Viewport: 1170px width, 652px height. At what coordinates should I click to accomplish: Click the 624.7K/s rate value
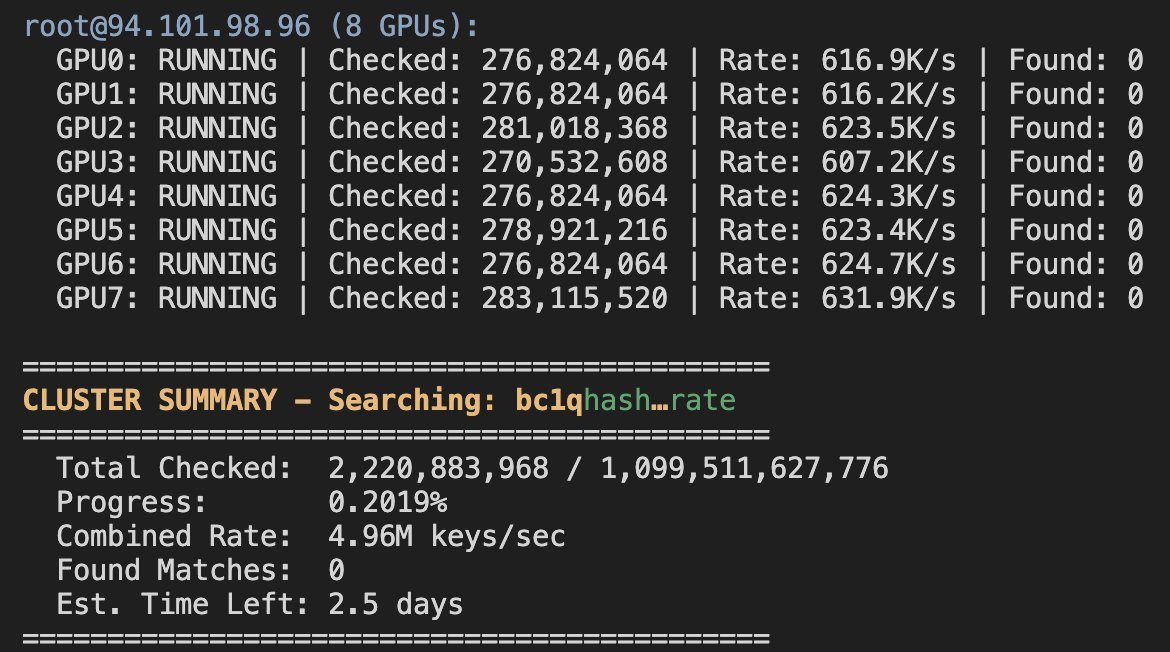(x=889, y=264)
